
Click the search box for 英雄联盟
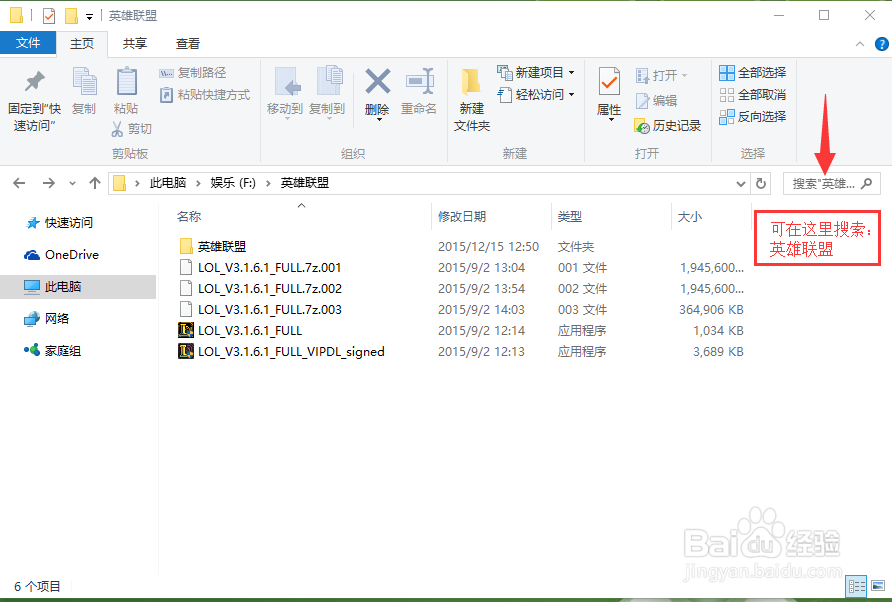832,184
